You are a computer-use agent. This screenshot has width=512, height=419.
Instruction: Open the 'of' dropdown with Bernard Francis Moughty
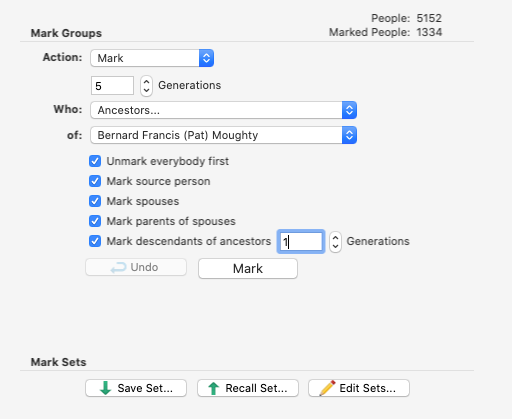tap(223, 135)
